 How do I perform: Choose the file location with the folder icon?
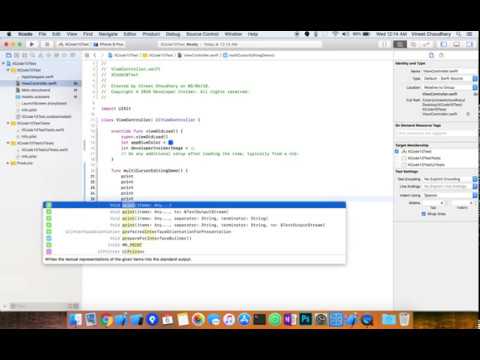476,94
